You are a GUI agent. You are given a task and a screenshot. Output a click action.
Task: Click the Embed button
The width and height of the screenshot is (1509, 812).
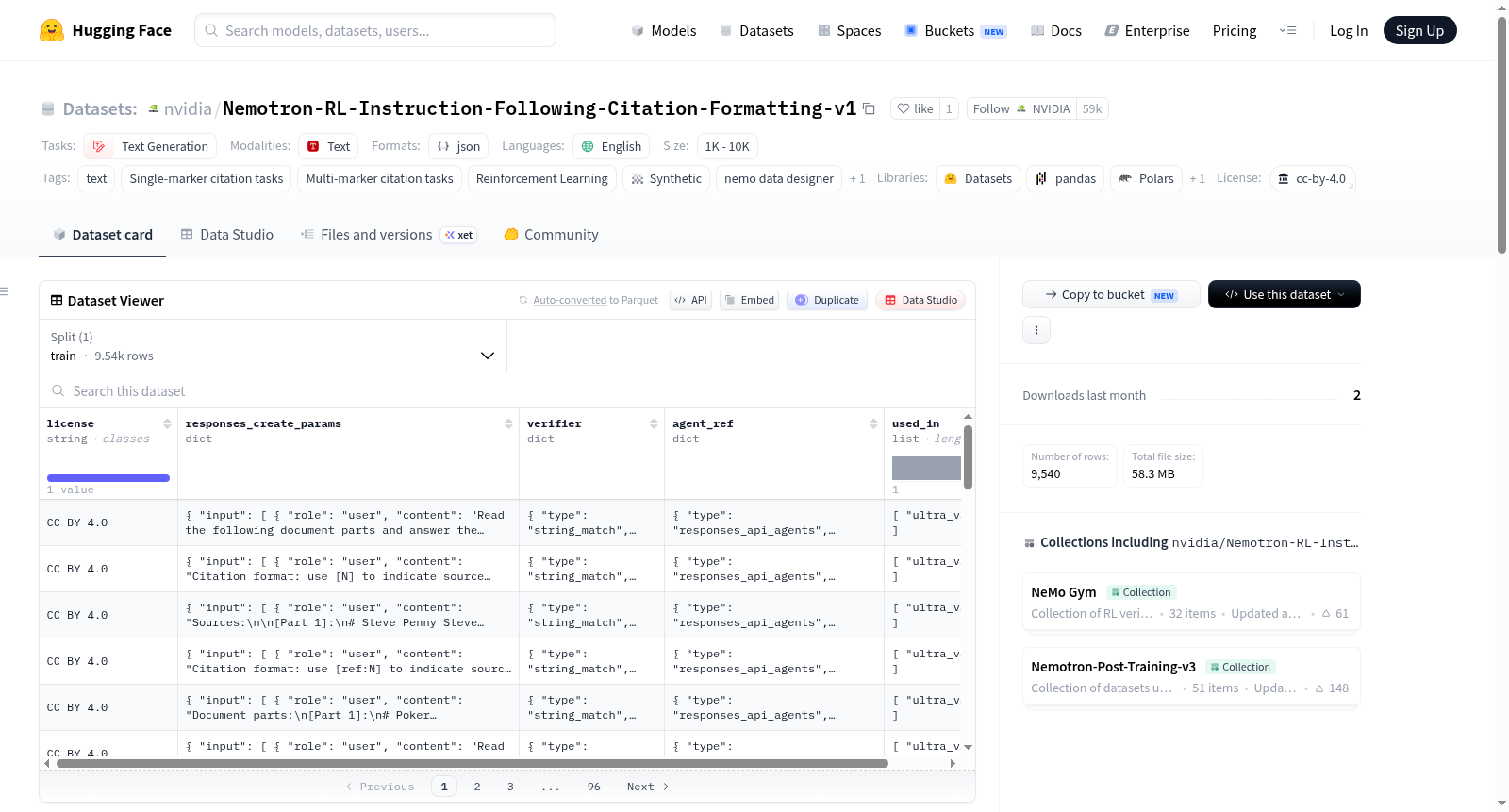(749, 300)
